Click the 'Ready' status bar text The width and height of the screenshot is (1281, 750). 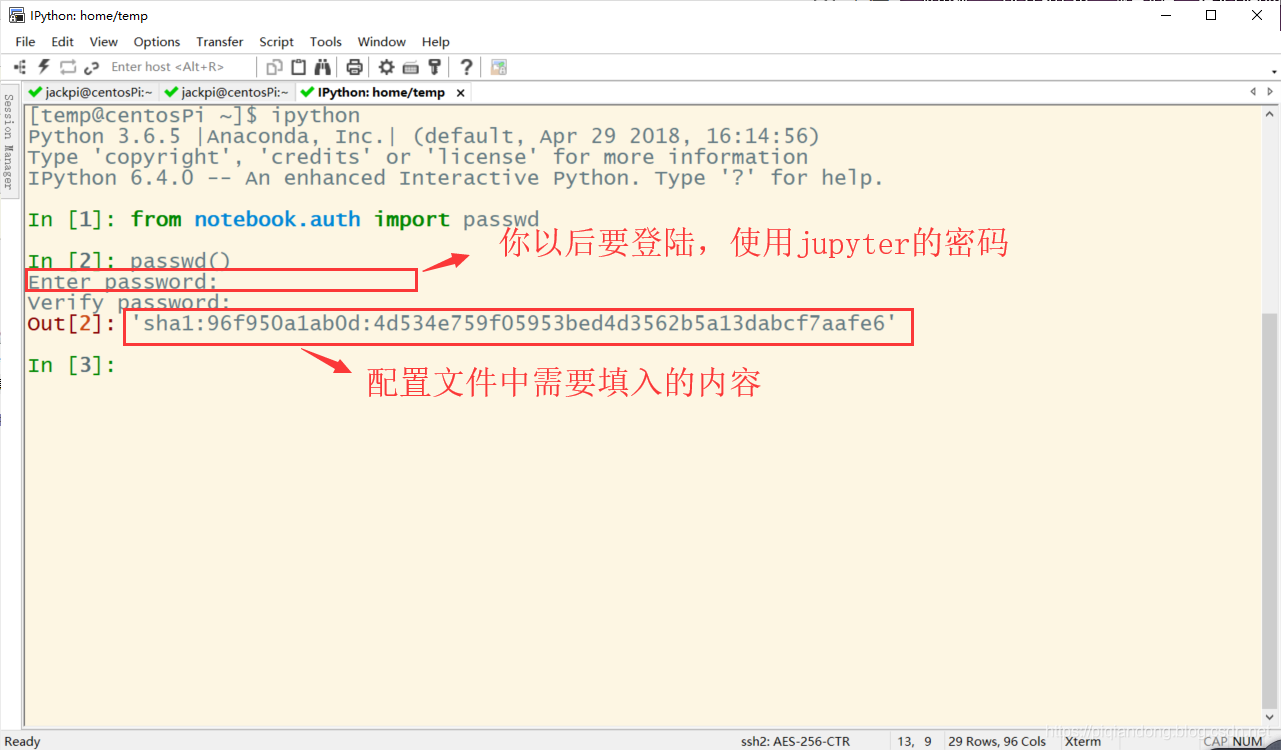tap(23, 741)
